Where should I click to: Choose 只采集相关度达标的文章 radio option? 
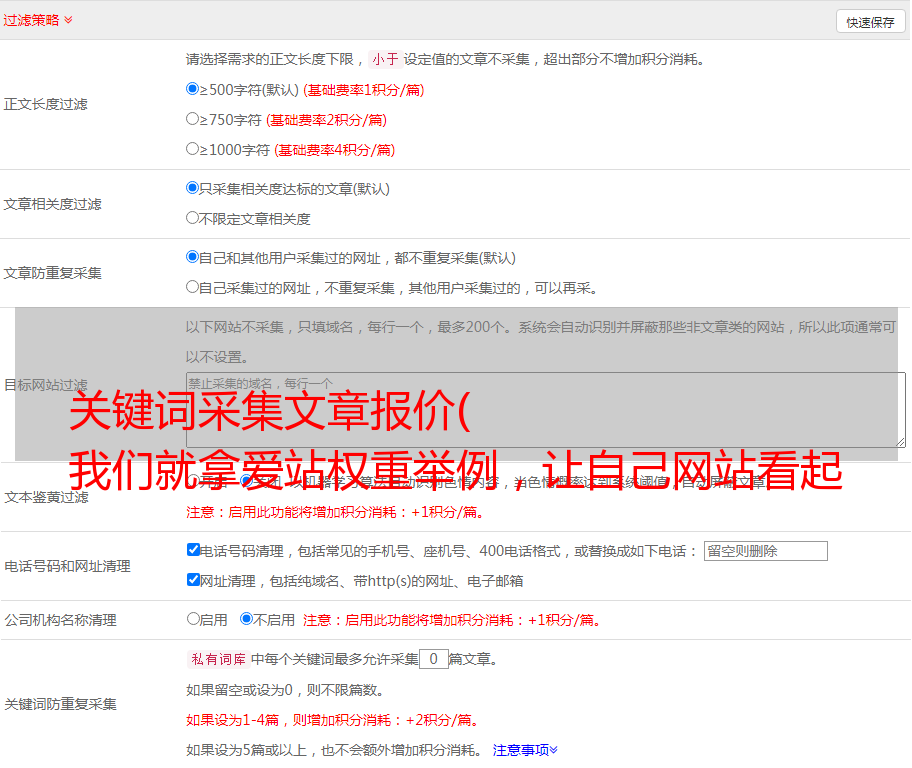pyautogui.click(x=192, y=188)
